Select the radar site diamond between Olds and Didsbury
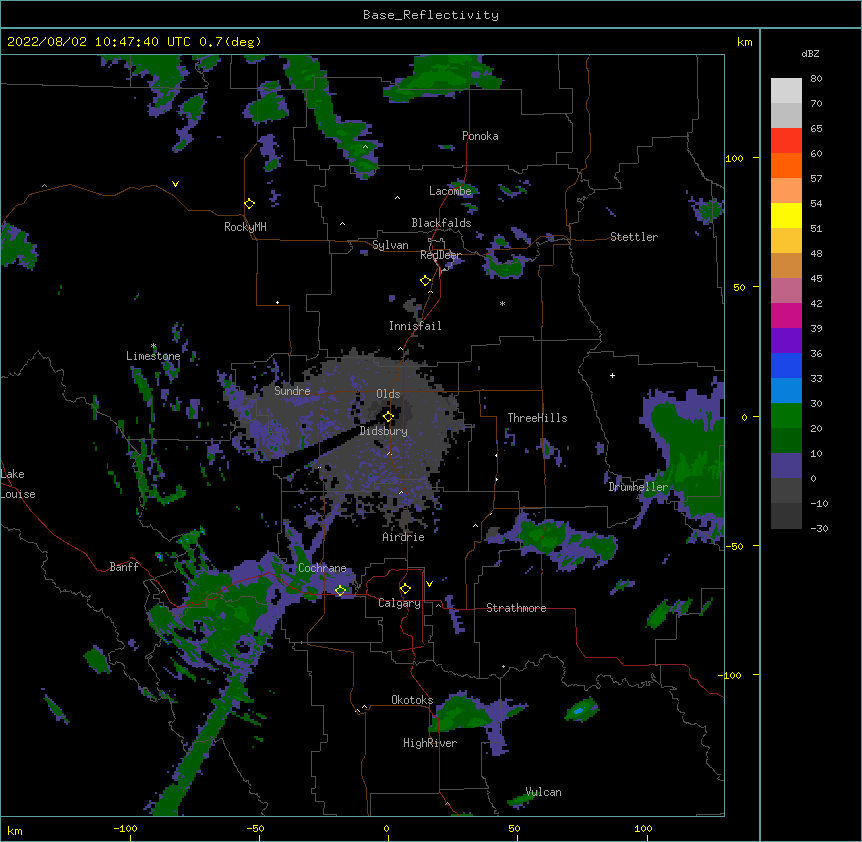 [x=389, y=417]
